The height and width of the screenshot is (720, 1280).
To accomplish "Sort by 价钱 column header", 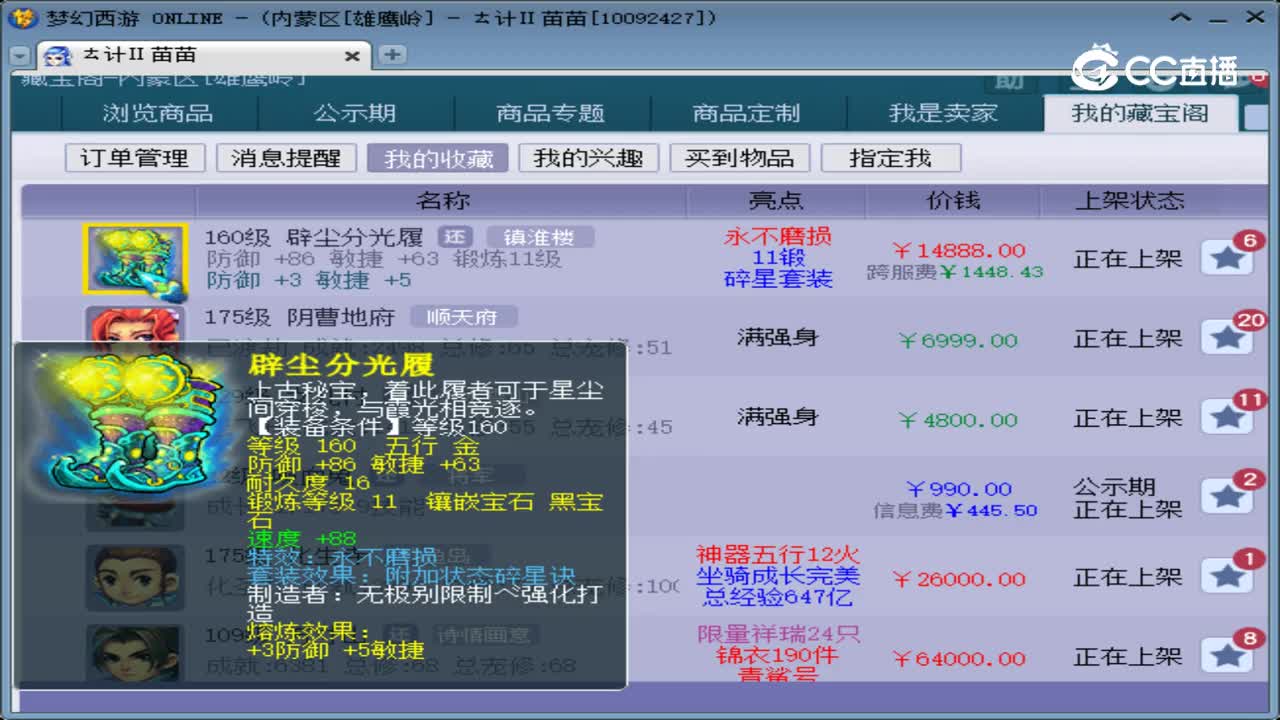I will tap(953, 201).
